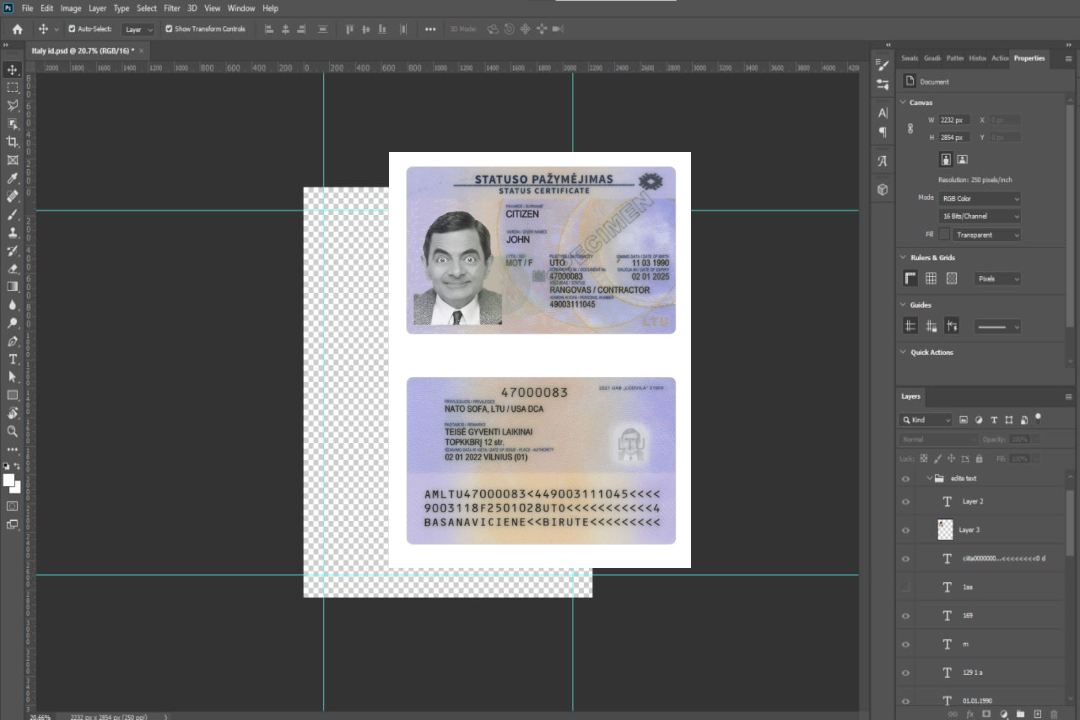Viewport: 1080px width, 720px height.
Task: Open the Character panel icon
Action: tap(883, 113)
